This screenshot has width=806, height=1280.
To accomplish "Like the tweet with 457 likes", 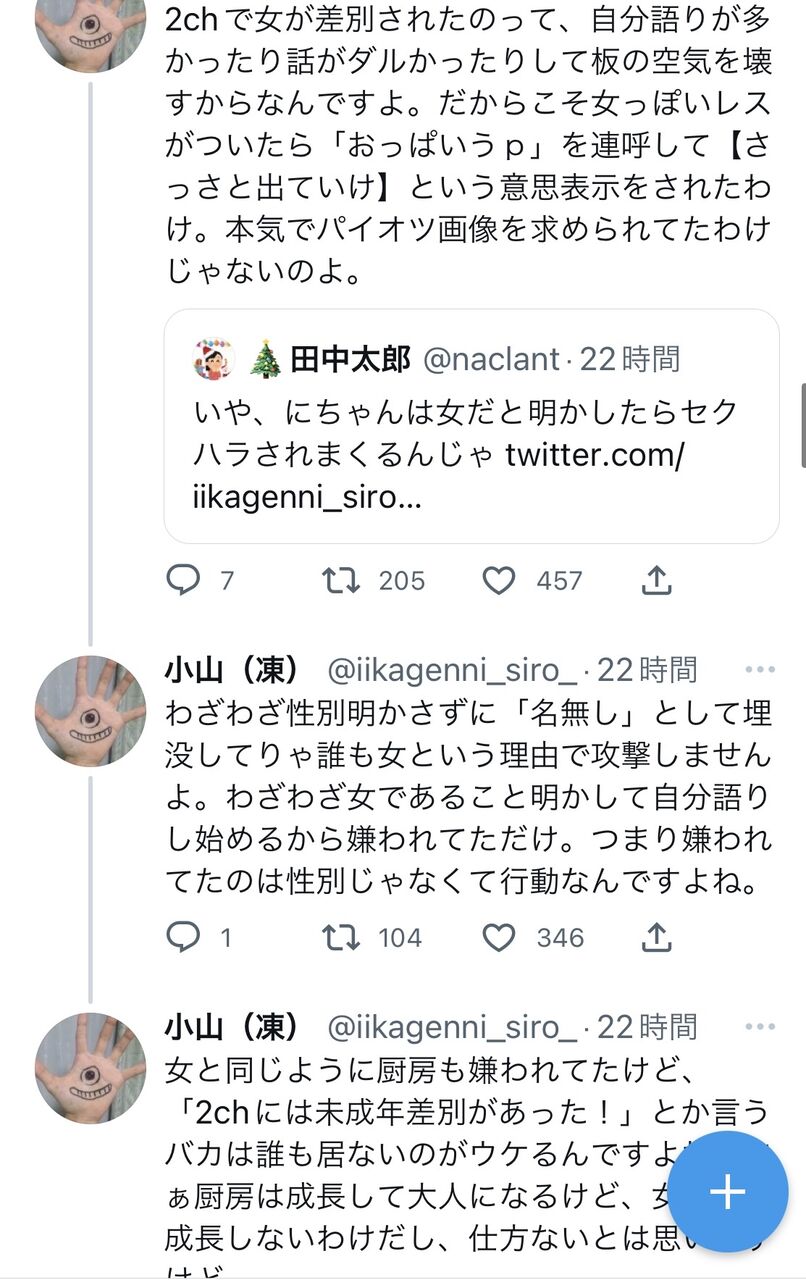I will 499,580.
